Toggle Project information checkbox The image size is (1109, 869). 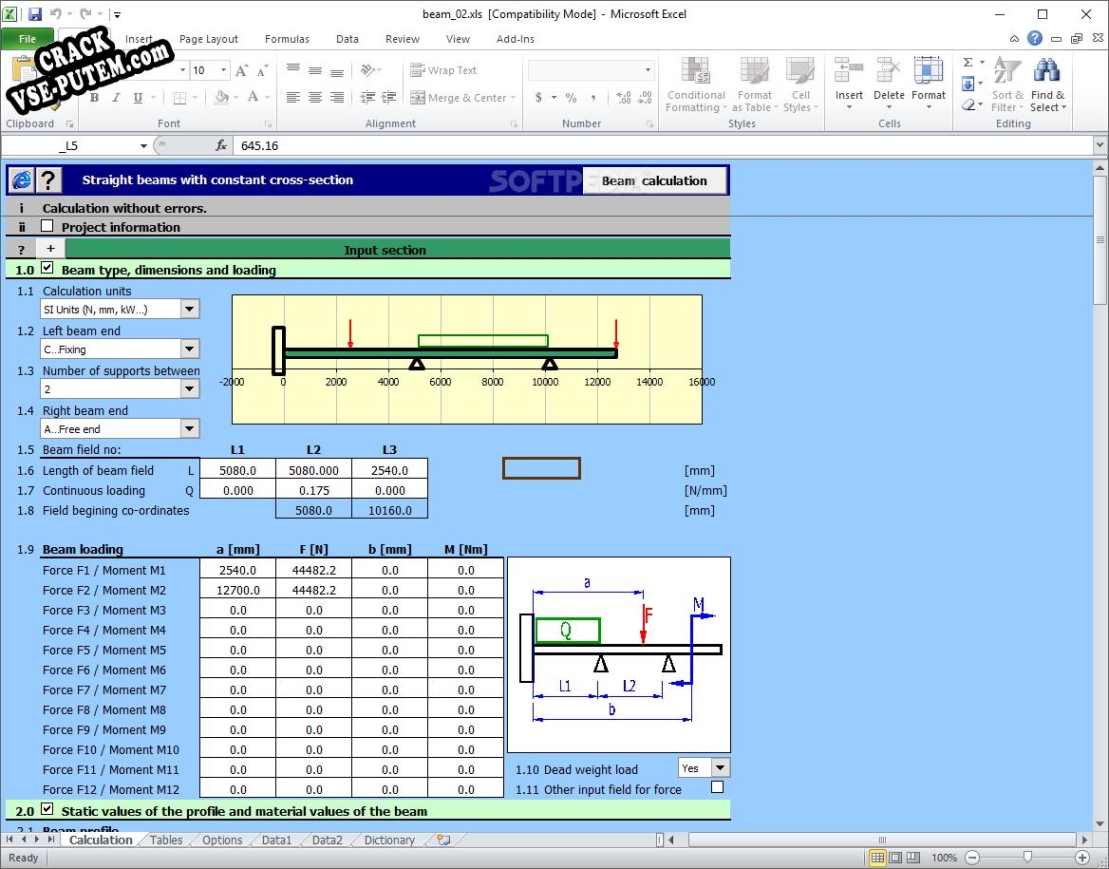tap(47, 226)
